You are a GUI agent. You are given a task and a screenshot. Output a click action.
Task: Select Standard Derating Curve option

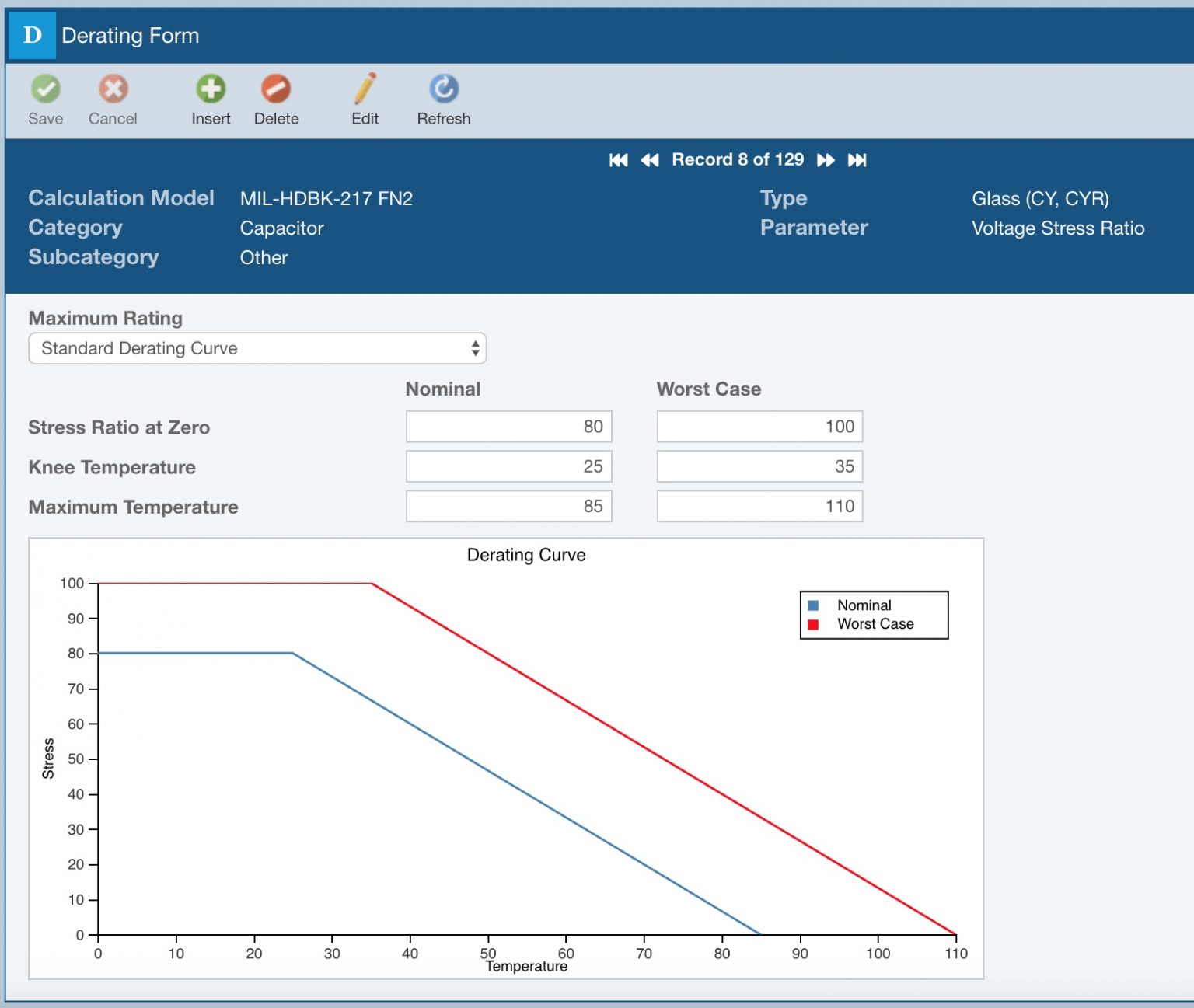[x=140, y=348]
